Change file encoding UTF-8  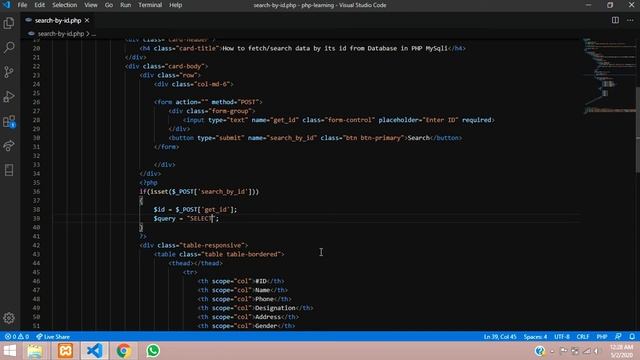(562, 337)
